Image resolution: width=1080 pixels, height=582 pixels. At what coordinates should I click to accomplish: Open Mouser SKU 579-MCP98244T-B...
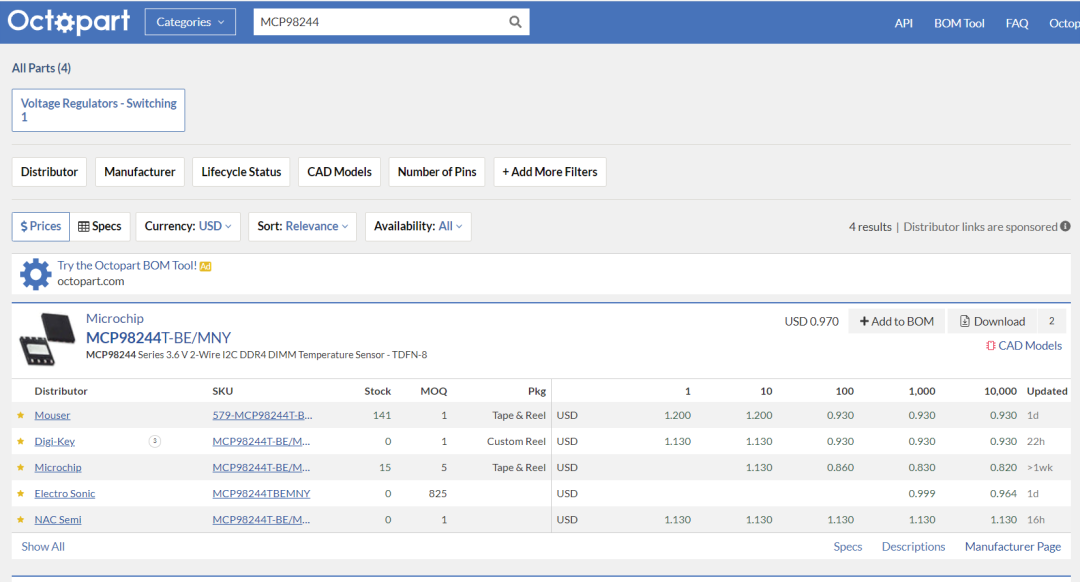[x=262, y=415]
